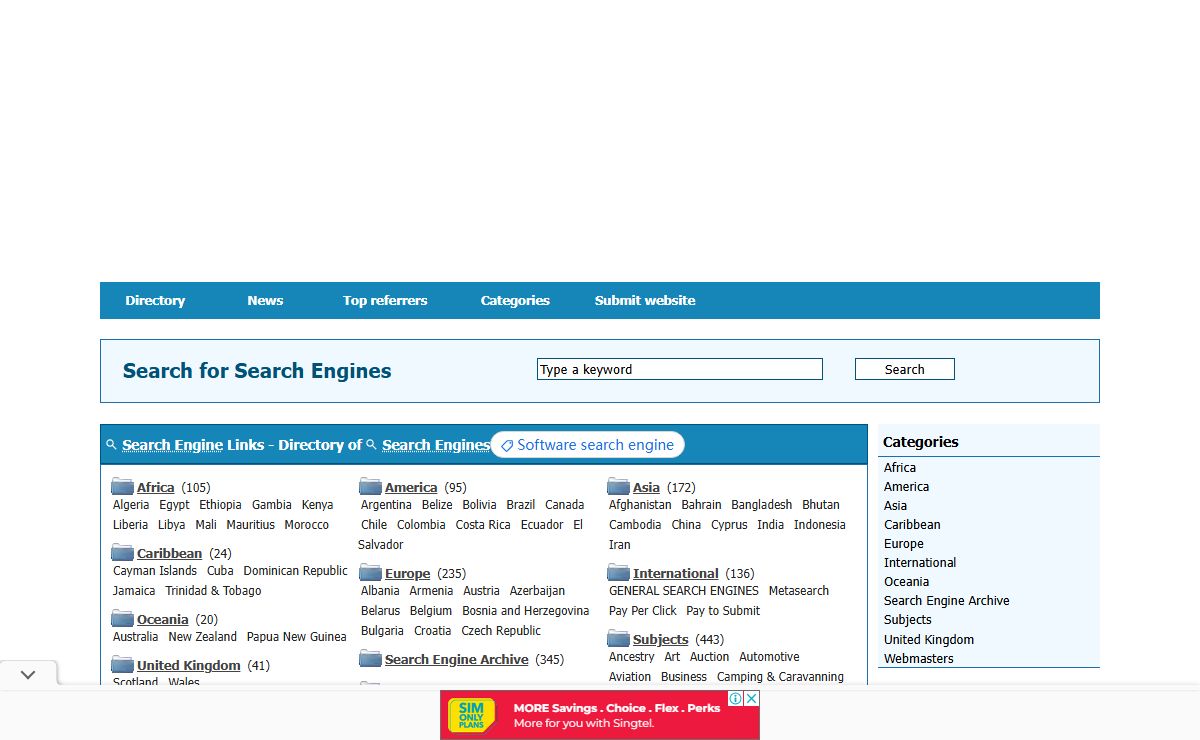Close the Singtel banner ad
The height and width of the screenshot is (740, 1200).
(x=752, y=698)
